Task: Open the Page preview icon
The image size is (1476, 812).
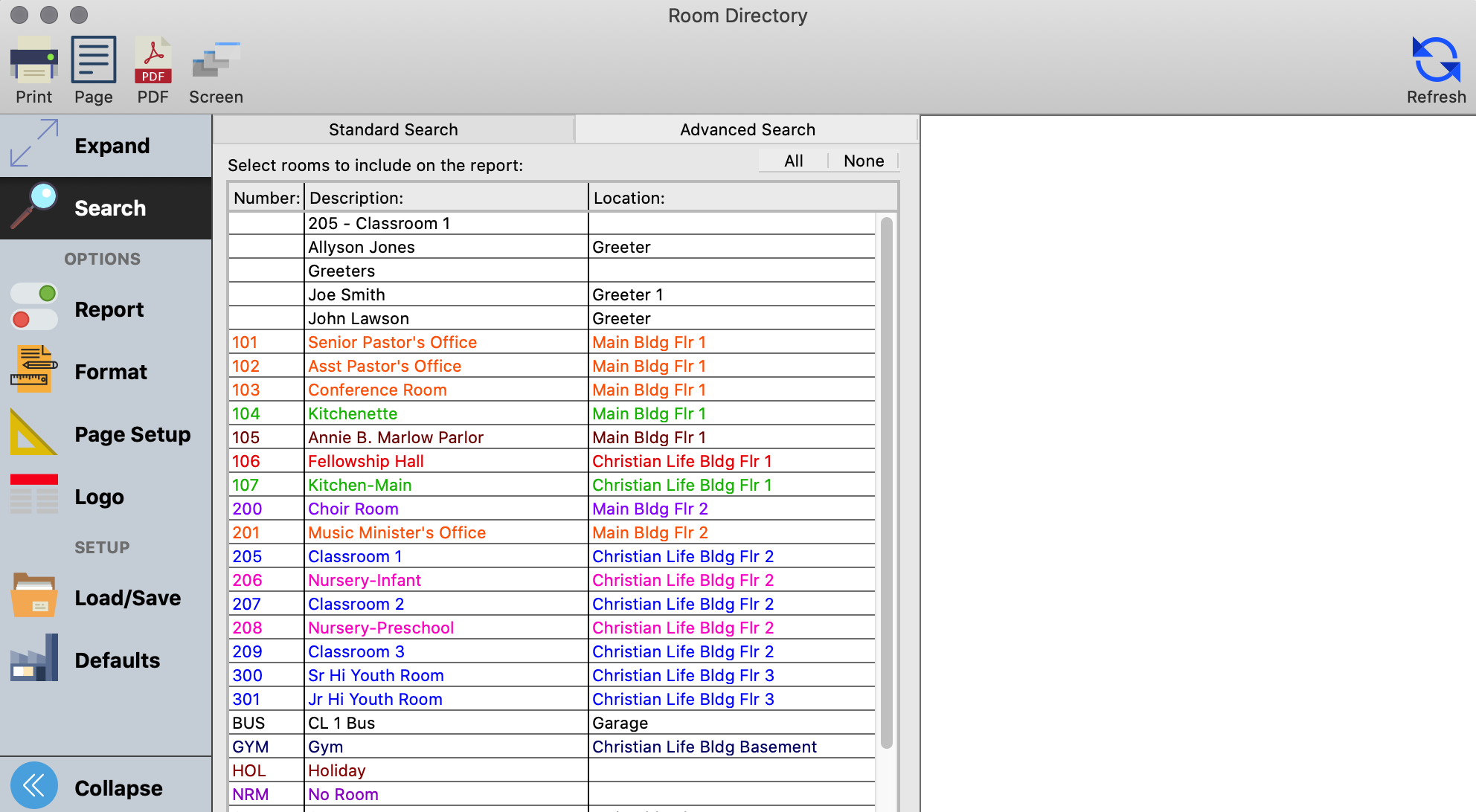Action: (93, 71)
